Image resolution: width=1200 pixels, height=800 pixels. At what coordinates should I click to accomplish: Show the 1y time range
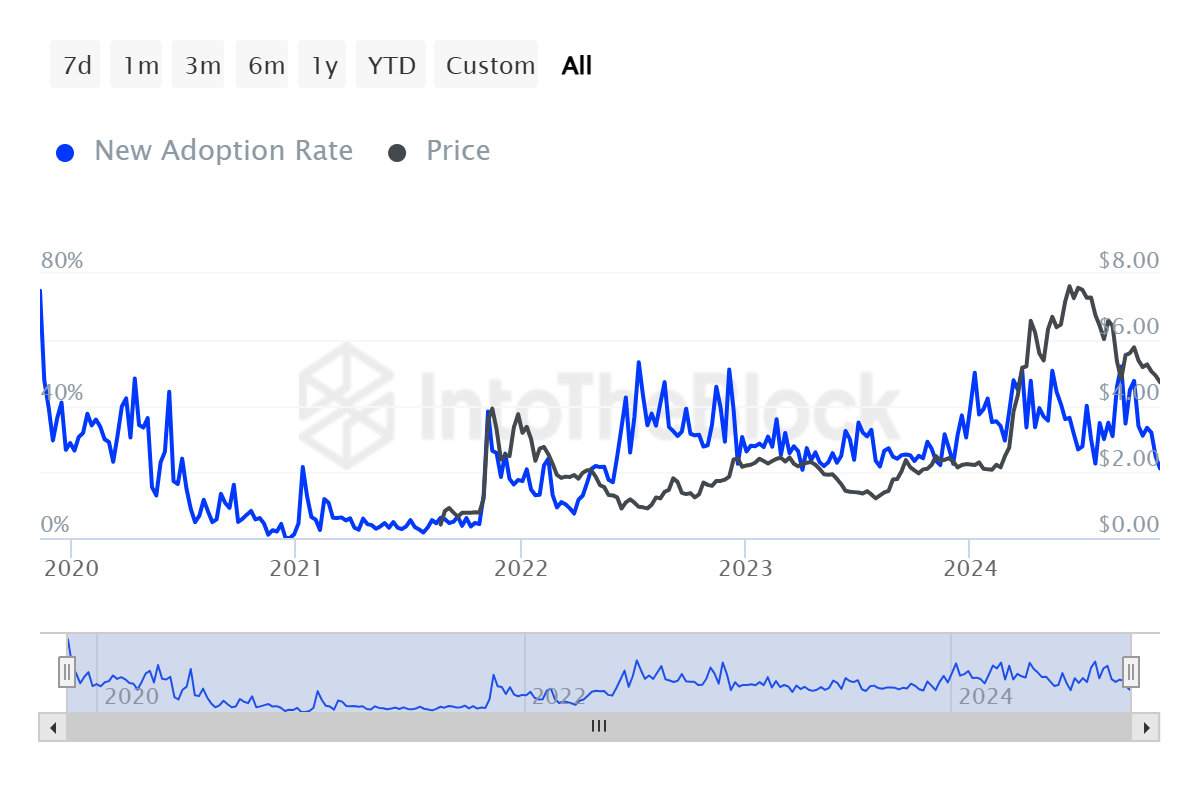click(324, 66)
